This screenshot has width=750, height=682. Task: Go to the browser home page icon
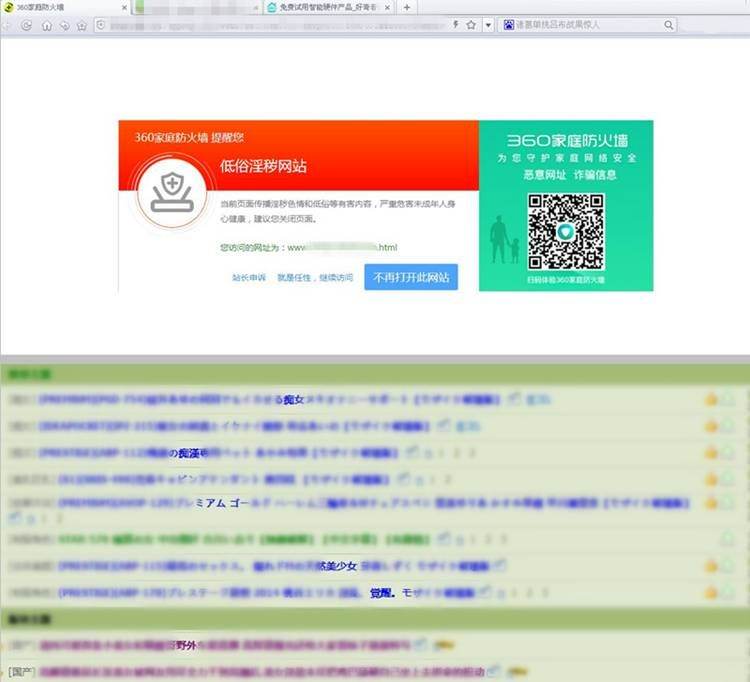tap(46, 26)
